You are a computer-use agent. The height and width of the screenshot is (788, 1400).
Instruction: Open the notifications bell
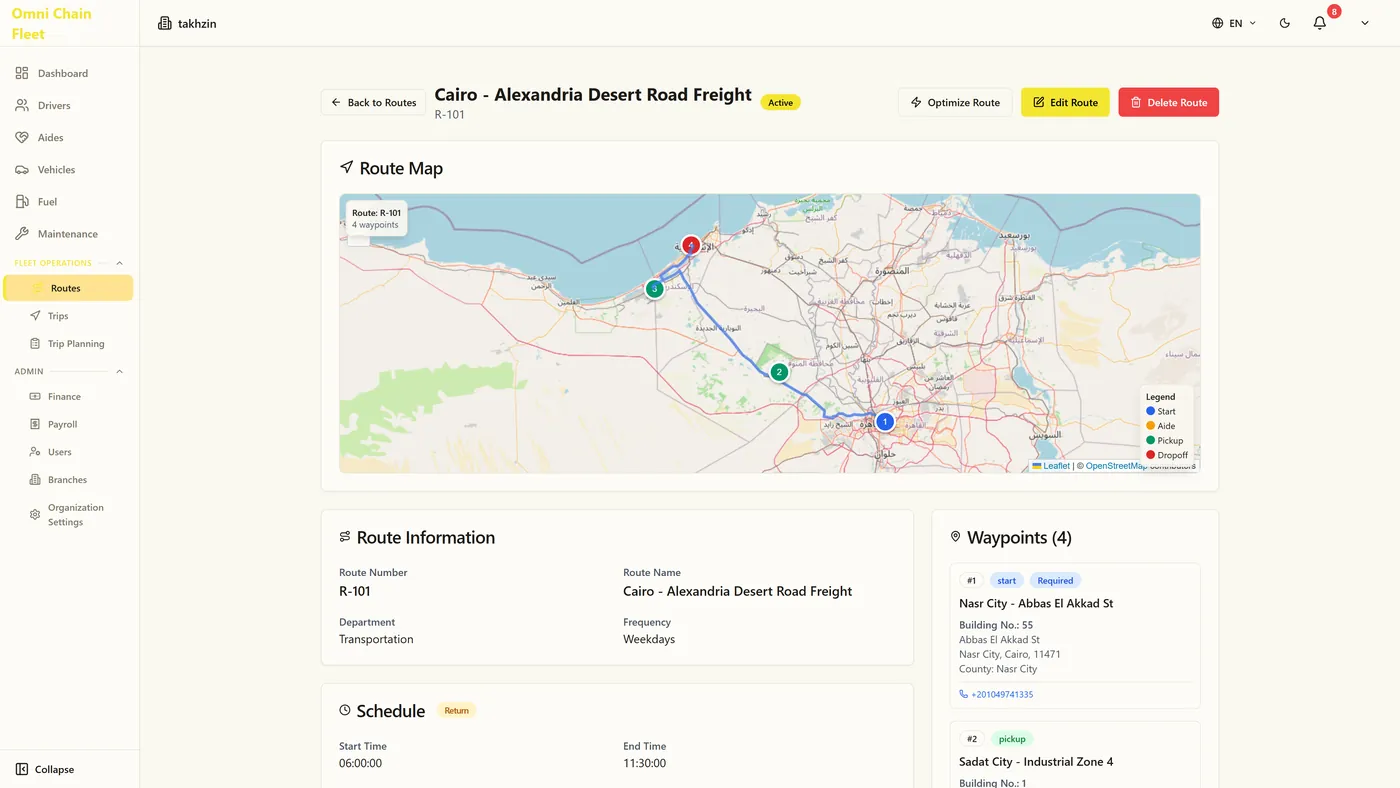[x=1320, y=23]
